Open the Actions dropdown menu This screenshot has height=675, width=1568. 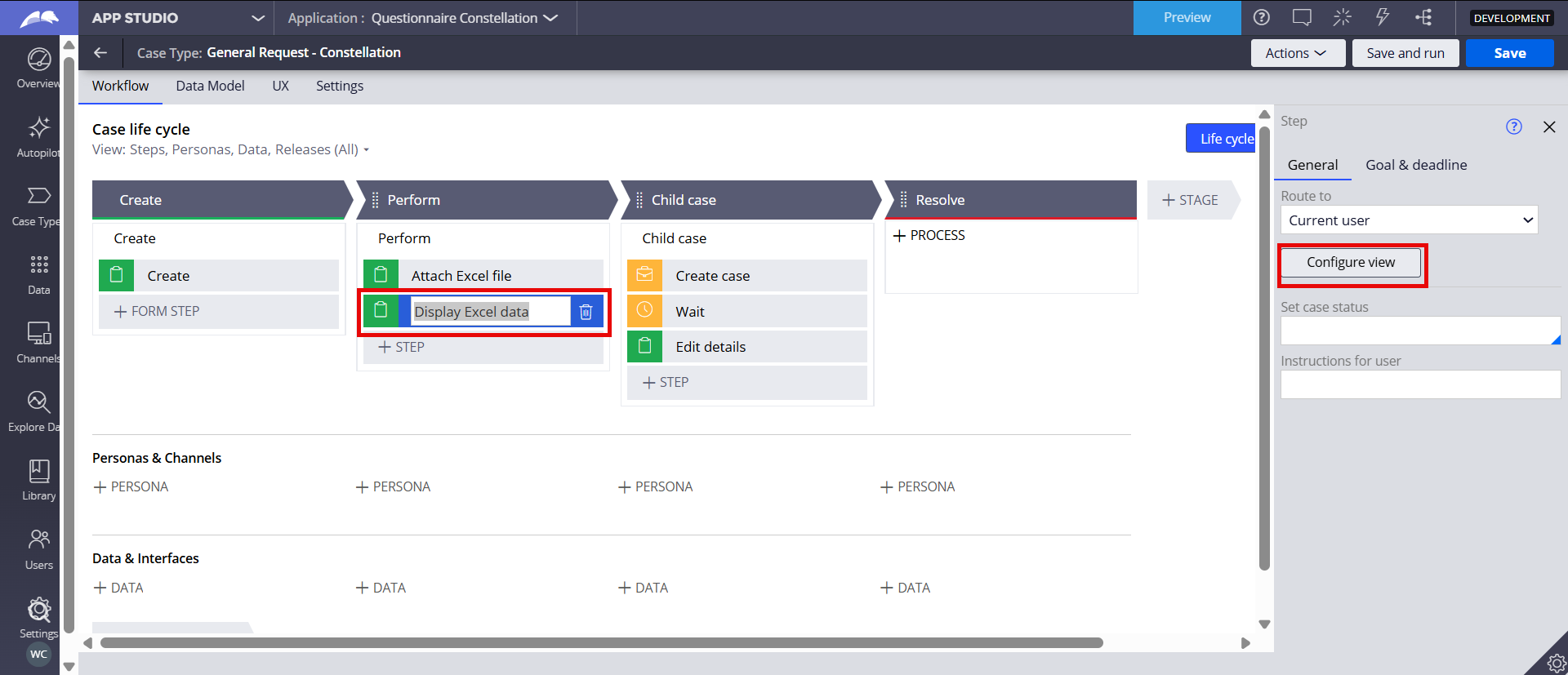(1298, 53)
